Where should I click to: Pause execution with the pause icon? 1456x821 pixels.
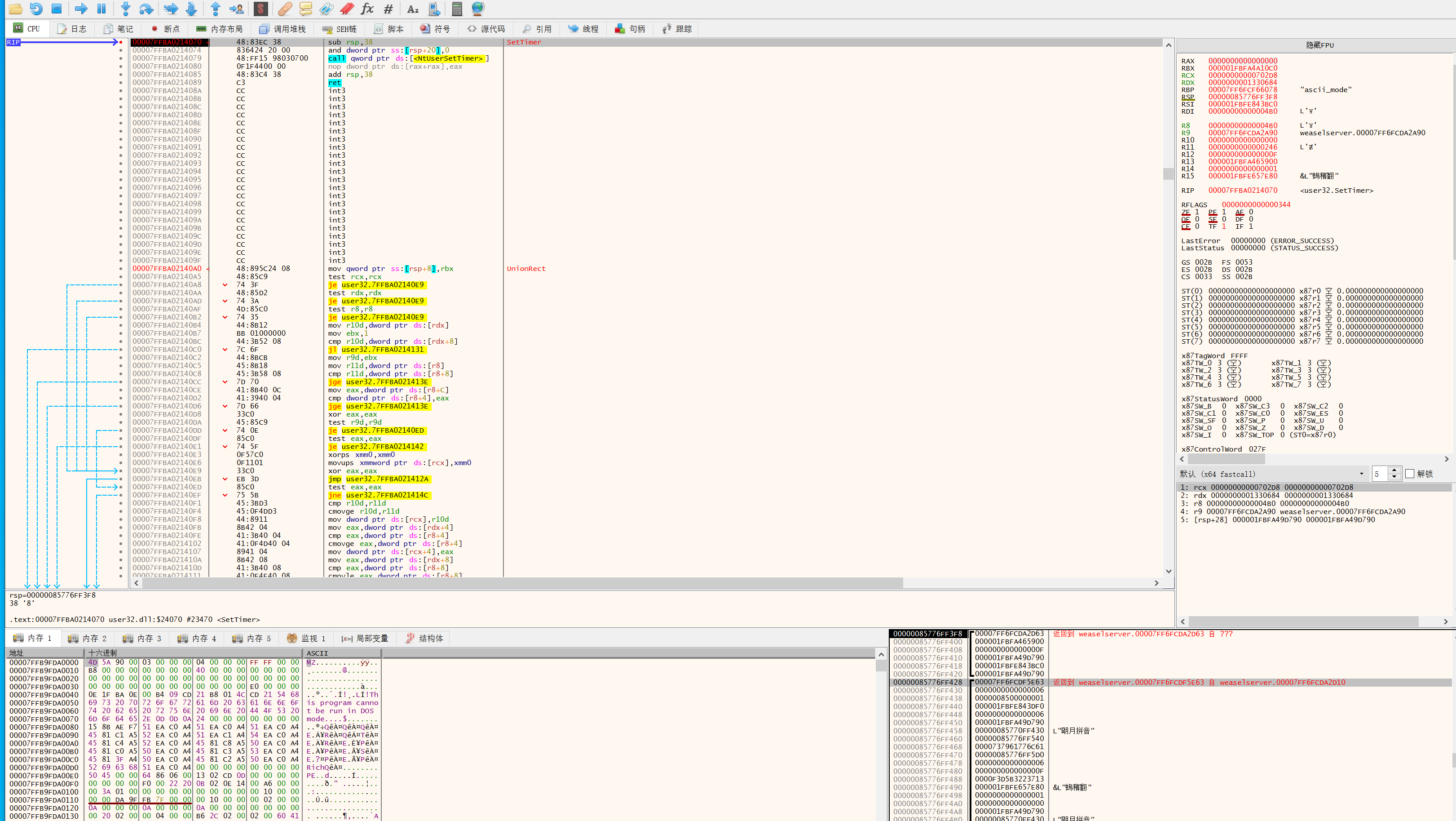click(x=102, y=9)
